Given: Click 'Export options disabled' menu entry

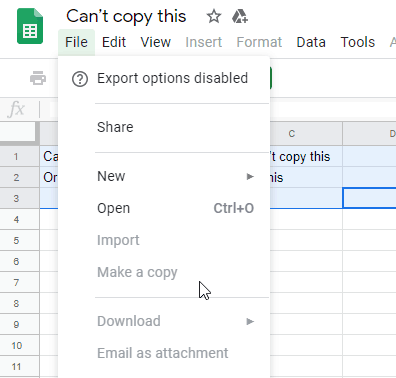Looking at the screenshot, I should click(x=164, y=79).
